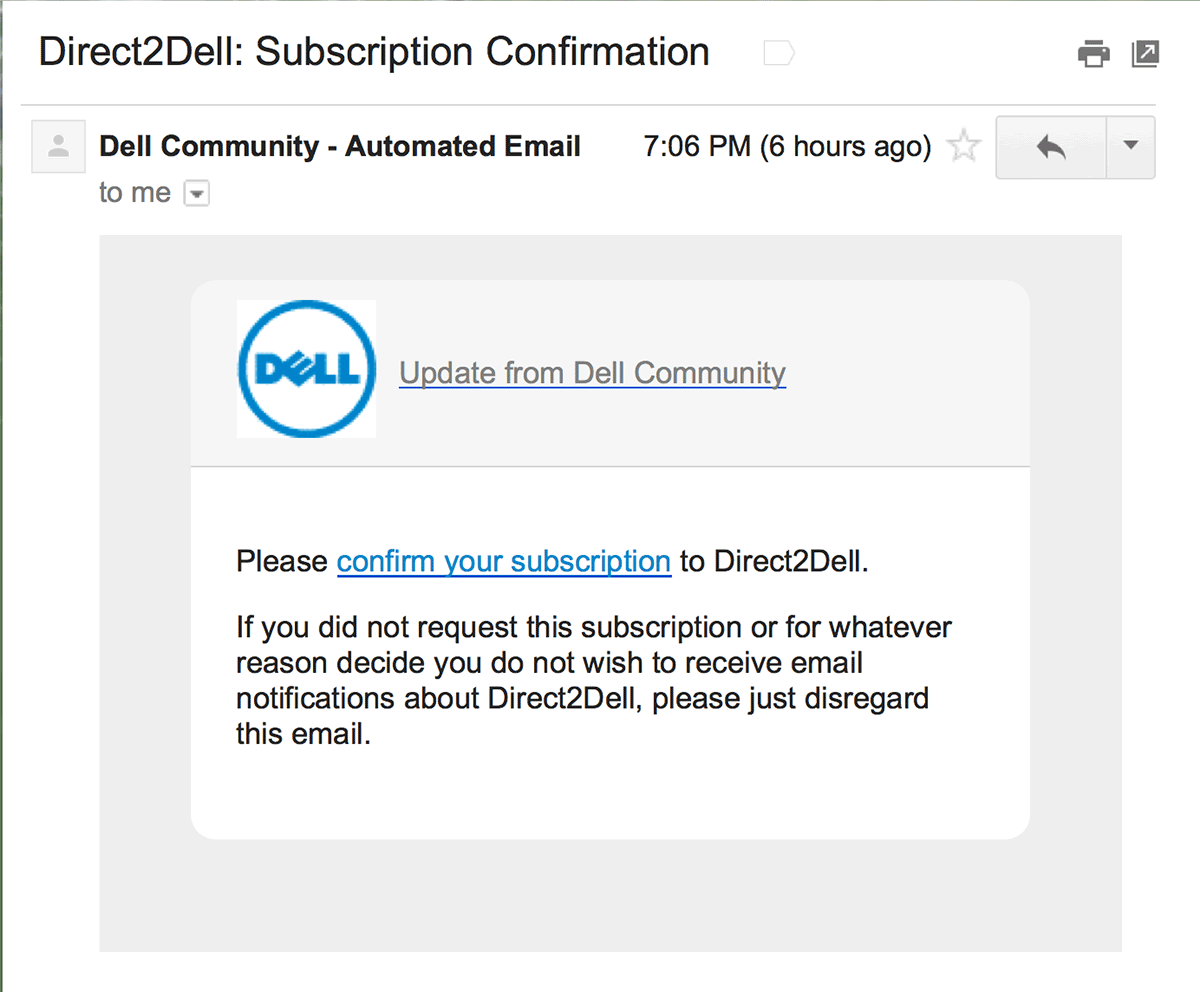The height and width of the screenshot is (992, 1200).
Task: Click the "this email." closing line
Action: [304, 735]
